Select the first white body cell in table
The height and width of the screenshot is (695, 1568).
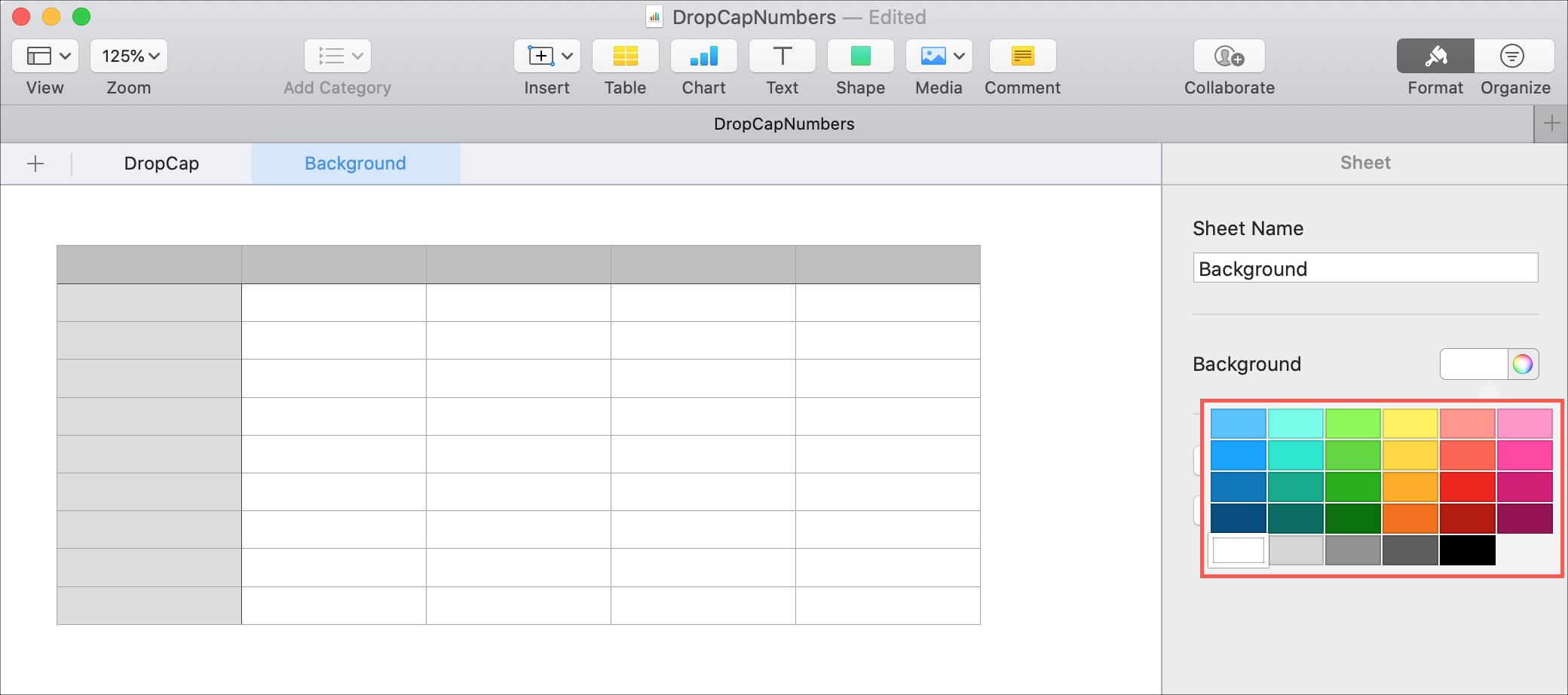point(334,303)
